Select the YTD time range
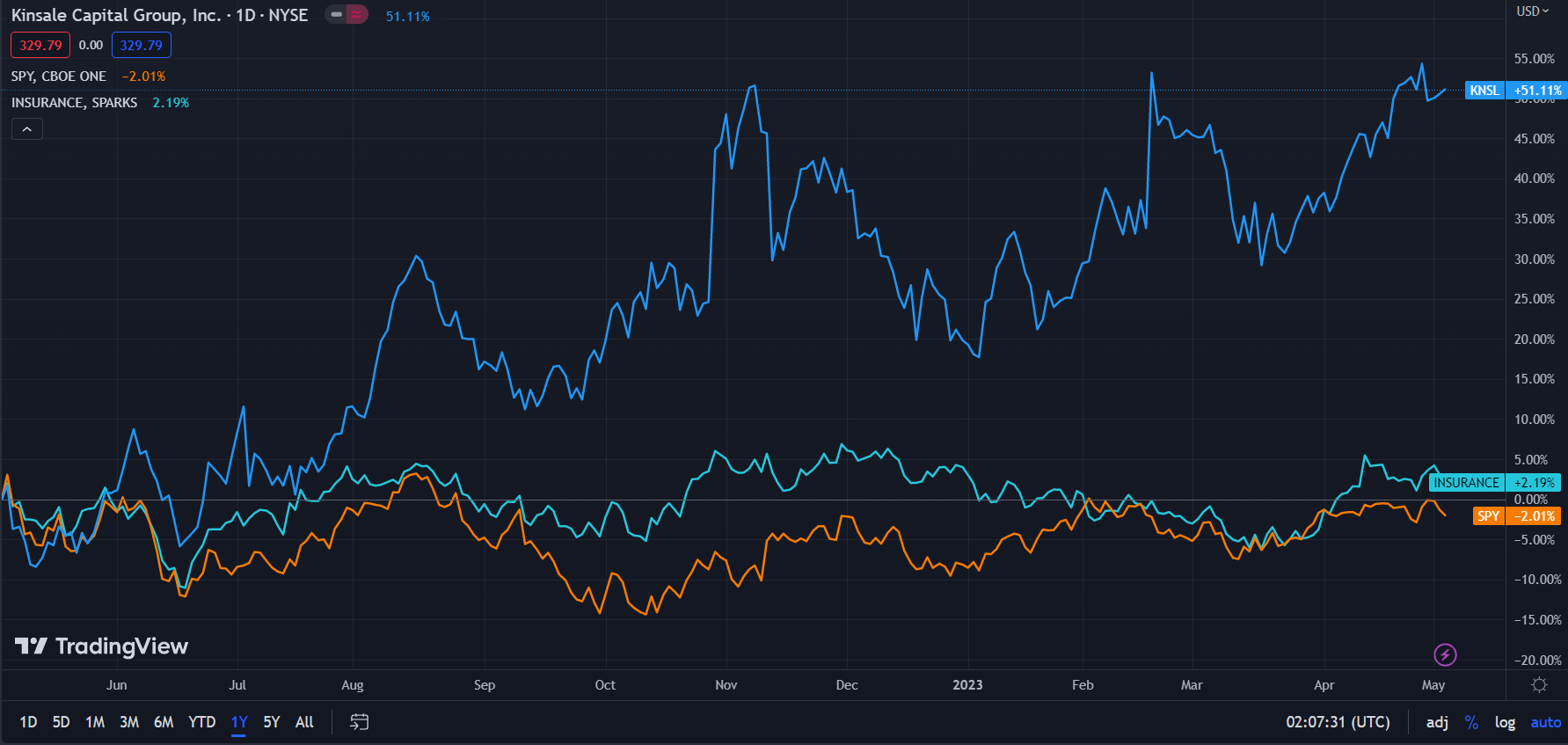Image resolution: width=1568 pixels, height=745 pixels. 201,722
